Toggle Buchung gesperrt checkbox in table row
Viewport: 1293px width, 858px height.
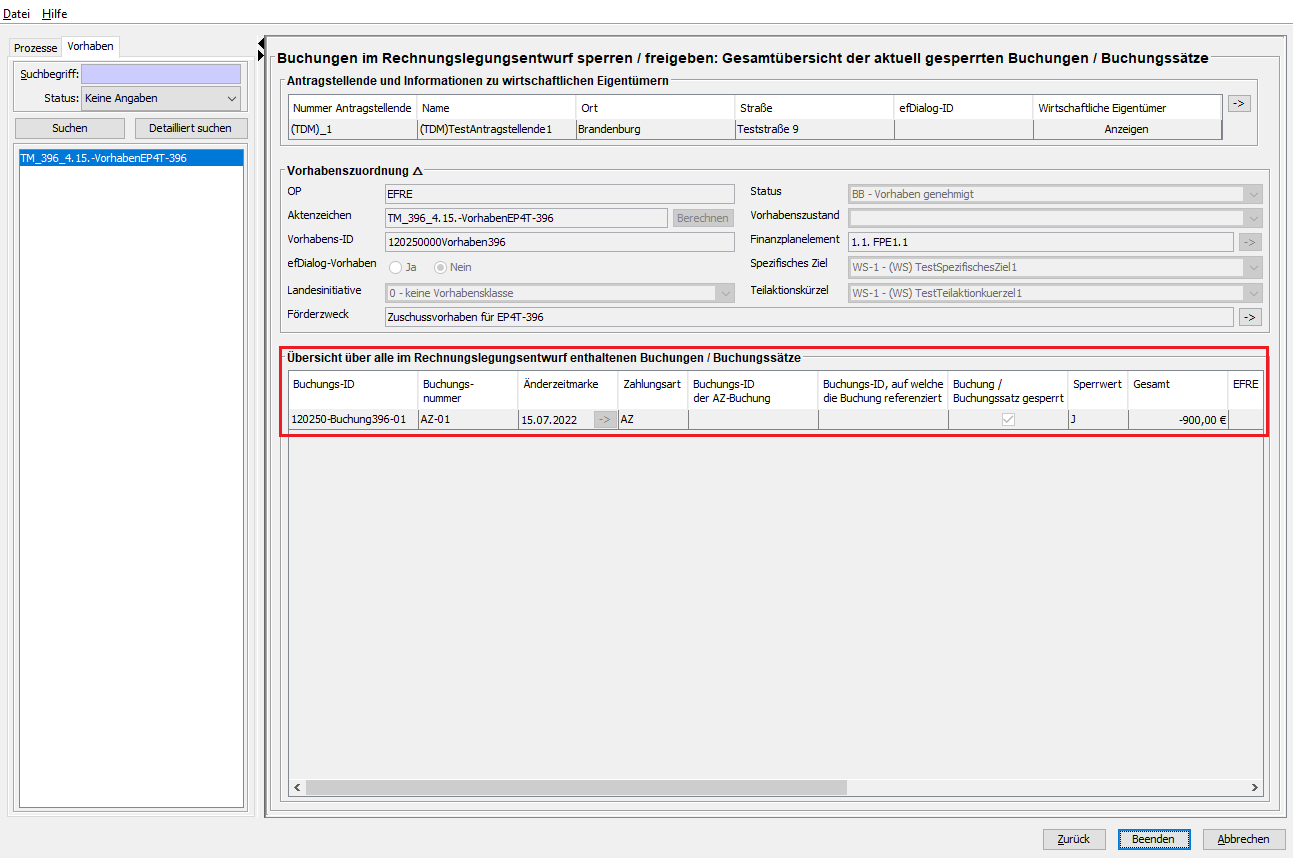click(x=1008, y=420)
